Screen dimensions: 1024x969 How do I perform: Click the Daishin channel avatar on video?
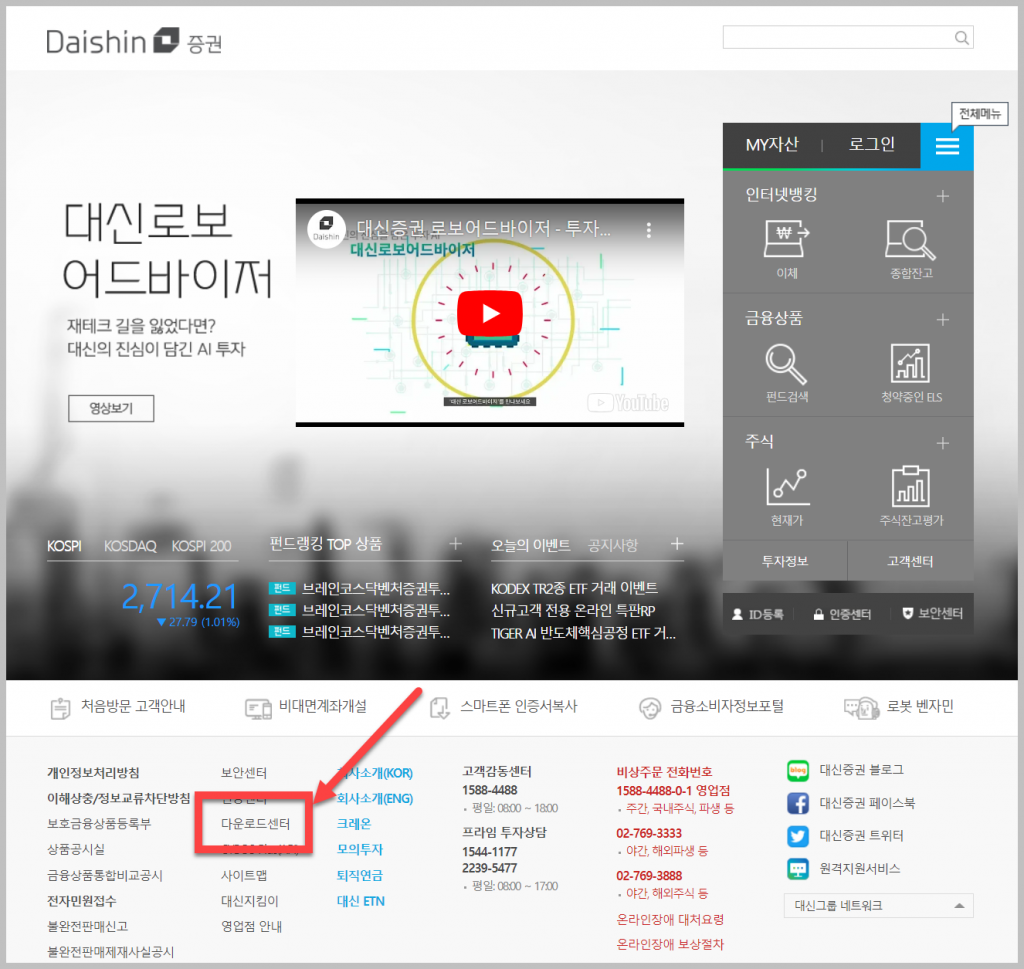click(x=326, y=229)
